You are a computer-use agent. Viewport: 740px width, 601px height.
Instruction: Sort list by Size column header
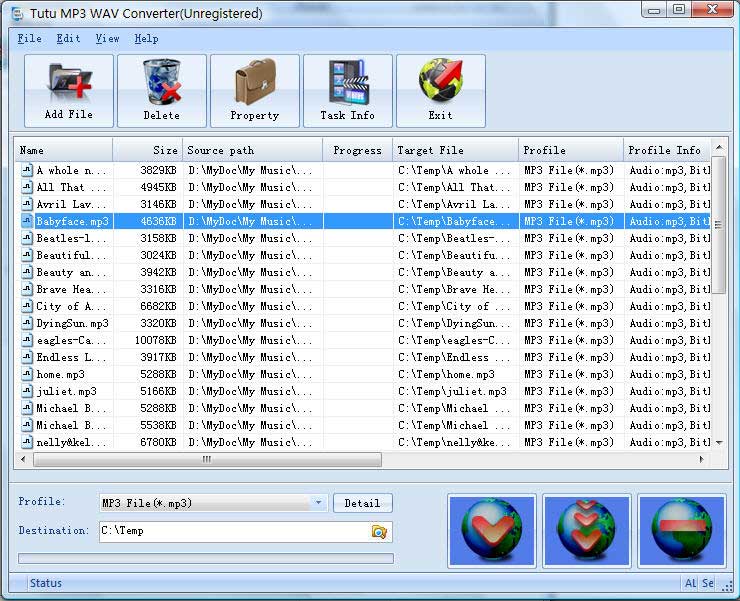[x=148, y=150]
